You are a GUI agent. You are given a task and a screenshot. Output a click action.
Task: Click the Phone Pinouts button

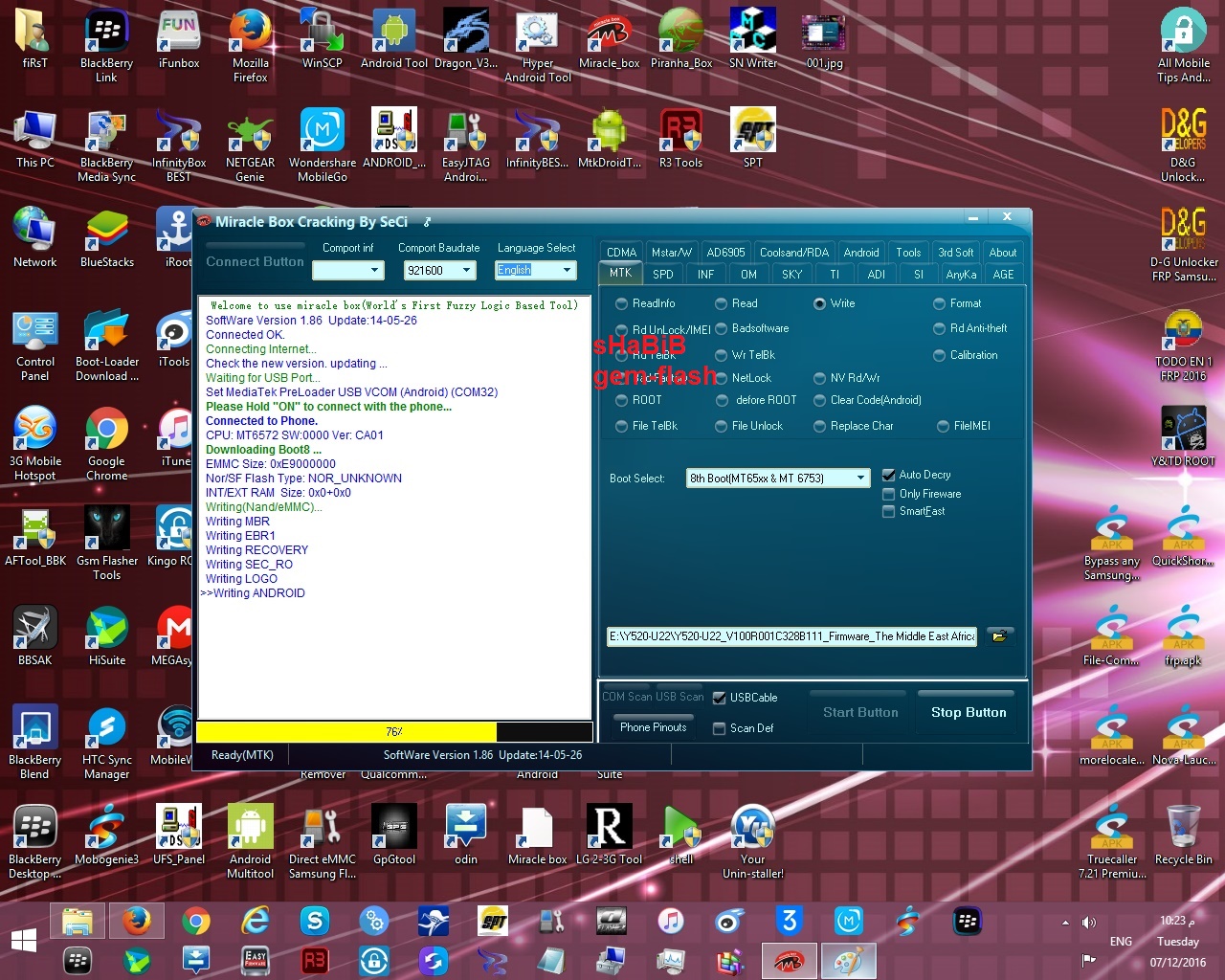pos(653,727)
